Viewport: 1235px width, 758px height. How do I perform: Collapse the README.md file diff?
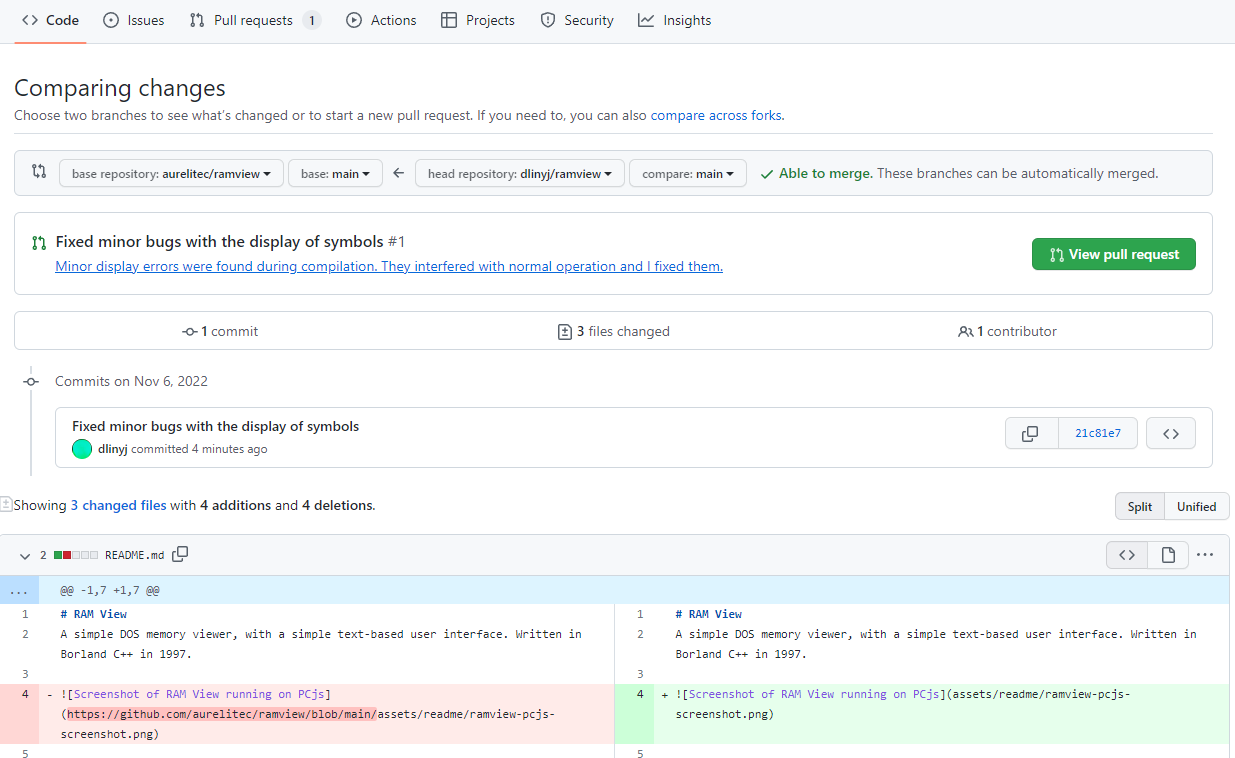point(25,555)
